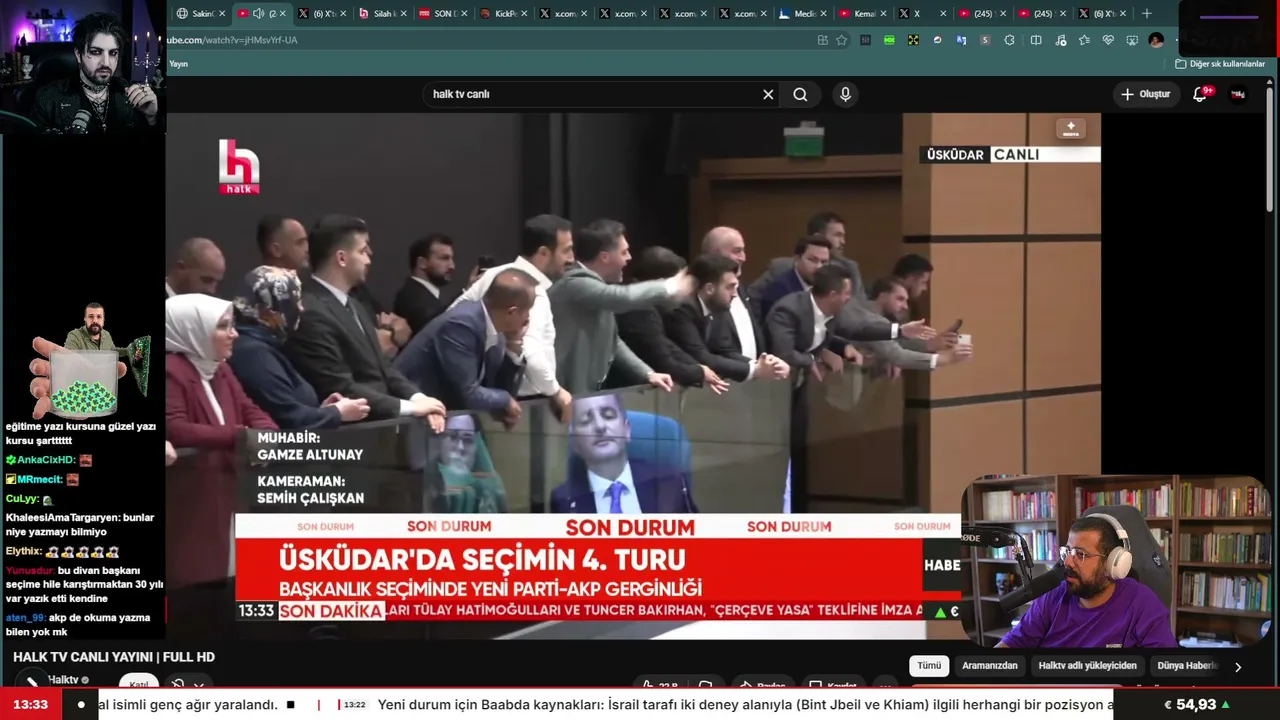This screenshot has height=720, width=1280.
Task: Open the browser extensions puzzle icon
Action: click(1009, 40)
